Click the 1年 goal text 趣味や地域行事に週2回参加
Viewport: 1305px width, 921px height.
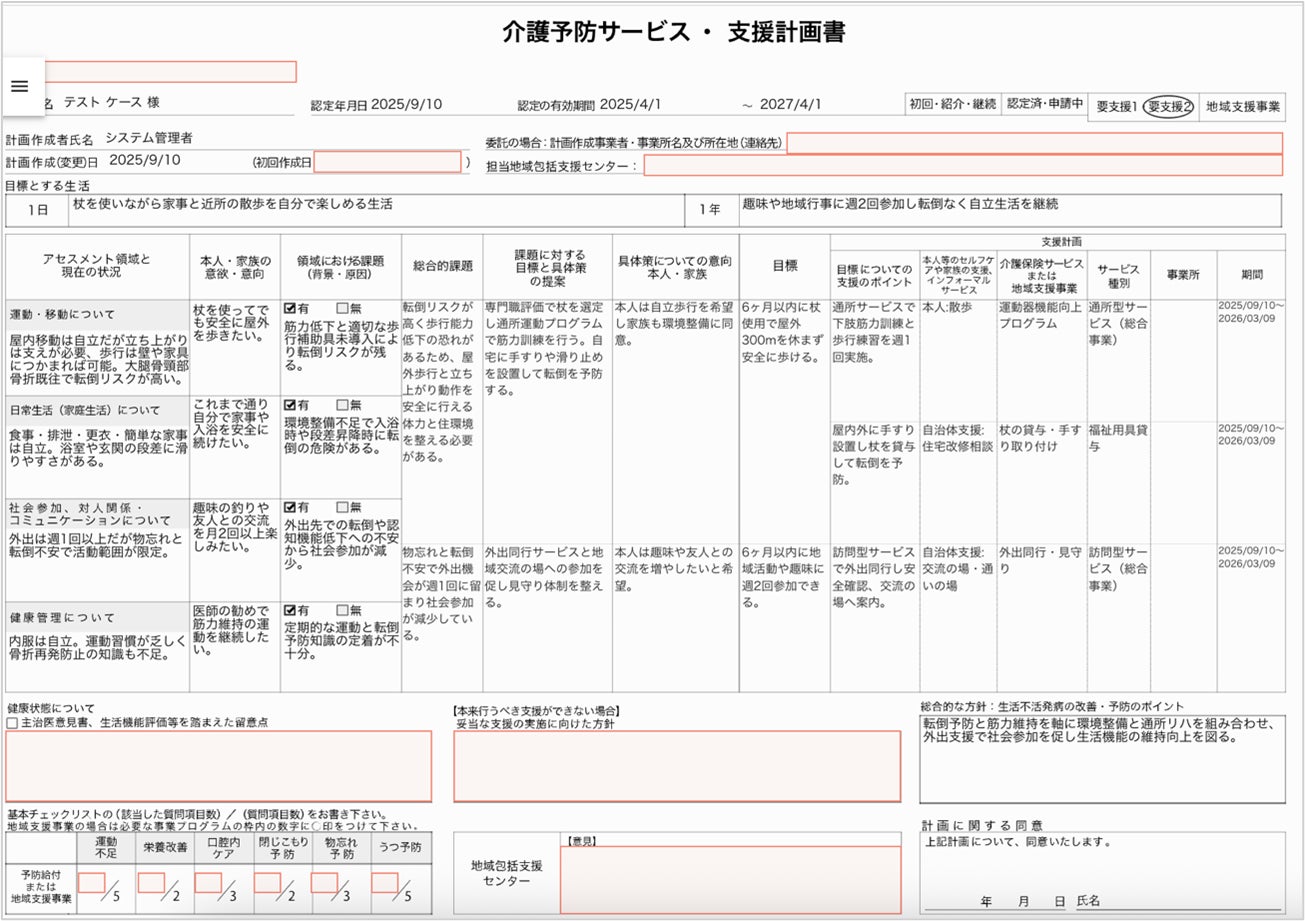point(899,204)
